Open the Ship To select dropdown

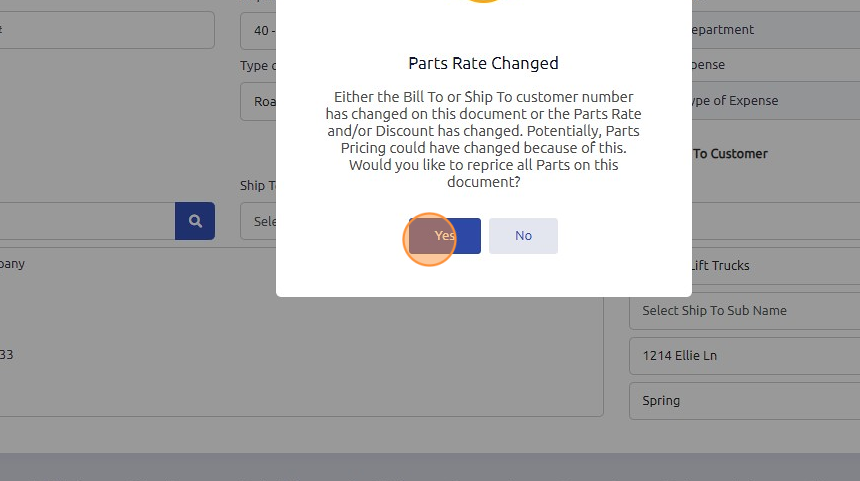pos(258,221)
